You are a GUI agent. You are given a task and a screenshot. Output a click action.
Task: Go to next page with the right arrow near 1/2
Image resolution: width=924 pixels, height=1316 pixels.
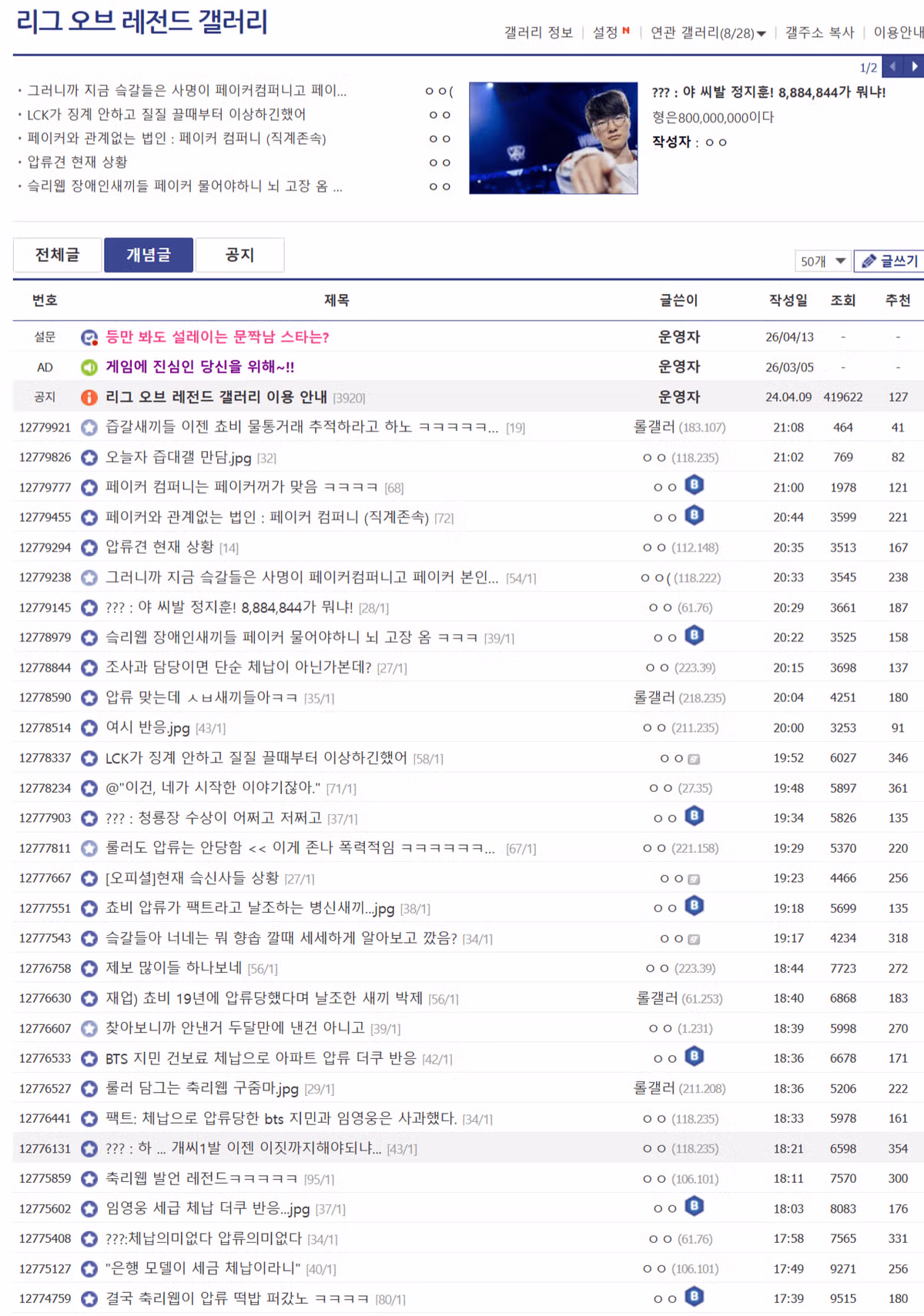(914, 66)
